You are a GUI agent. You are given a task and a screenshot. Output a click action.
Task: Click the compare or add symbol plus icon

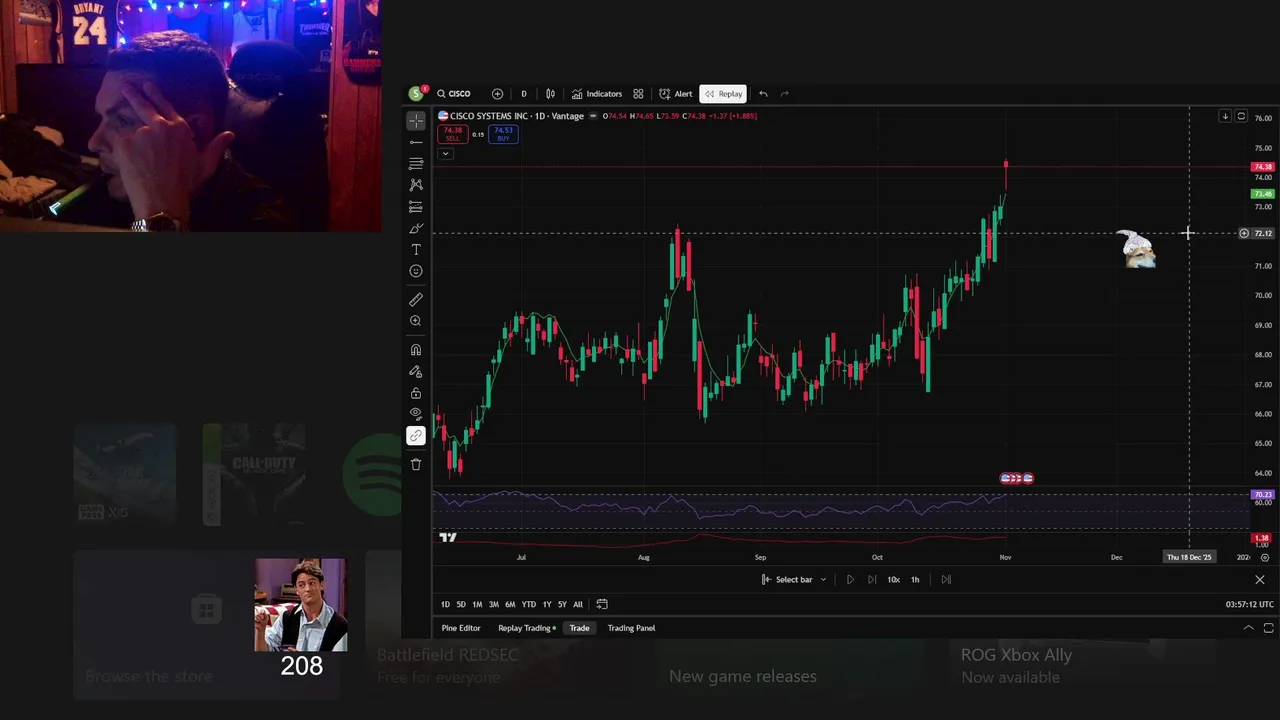pos(497,94)
